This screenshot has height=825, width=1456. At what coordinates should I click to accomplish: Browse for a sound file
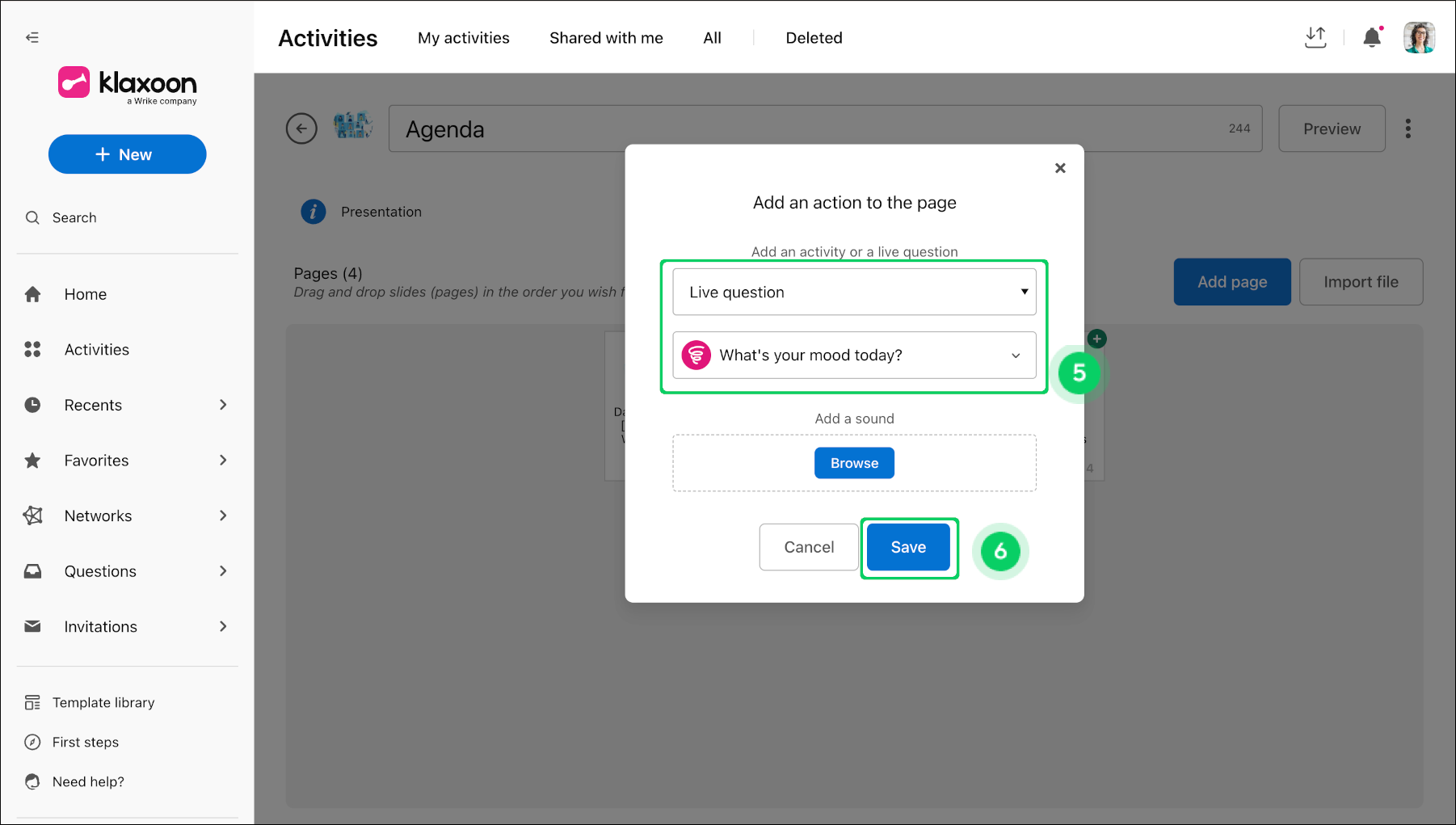point(854,463)
